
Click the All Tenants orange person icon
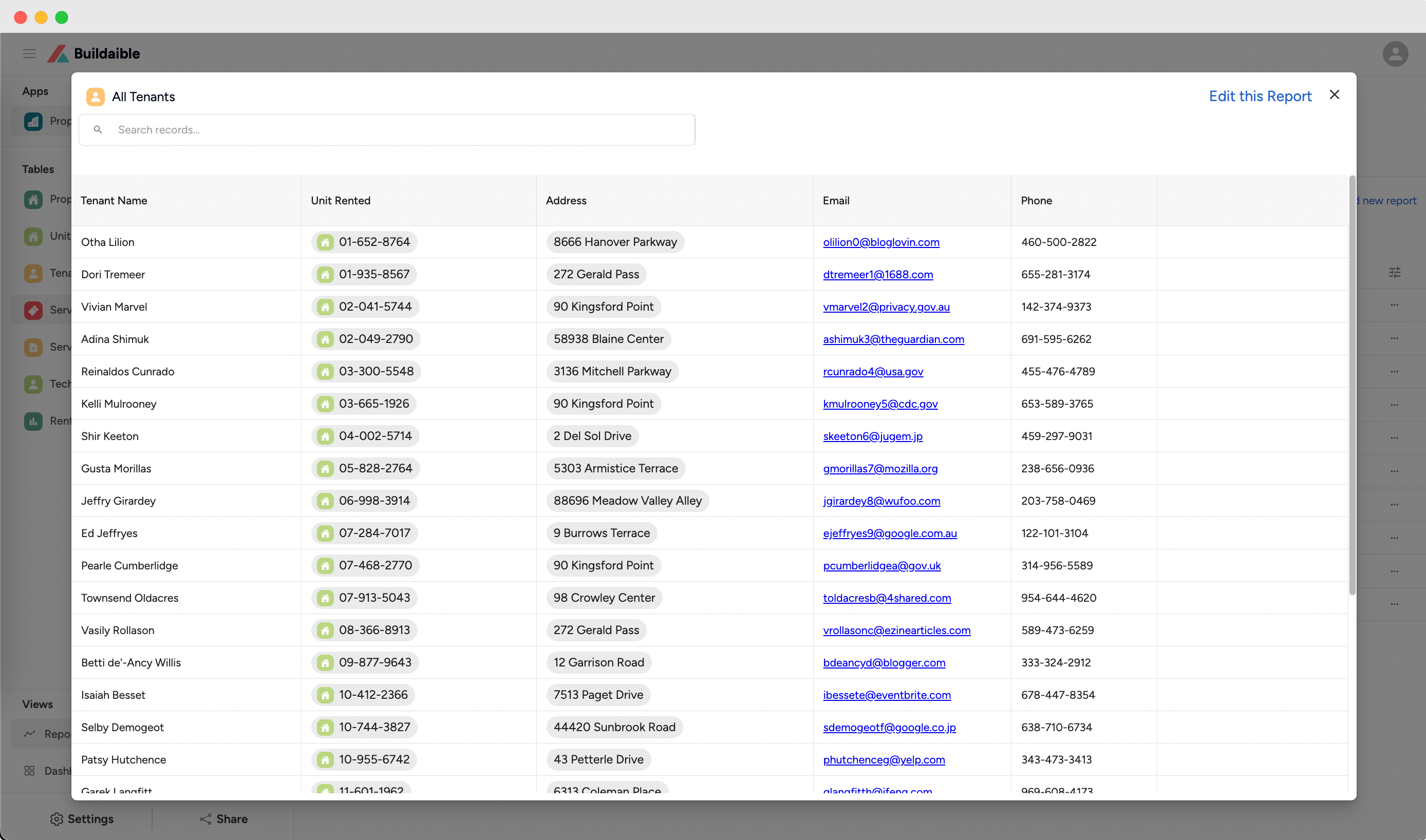coord(95,97)
